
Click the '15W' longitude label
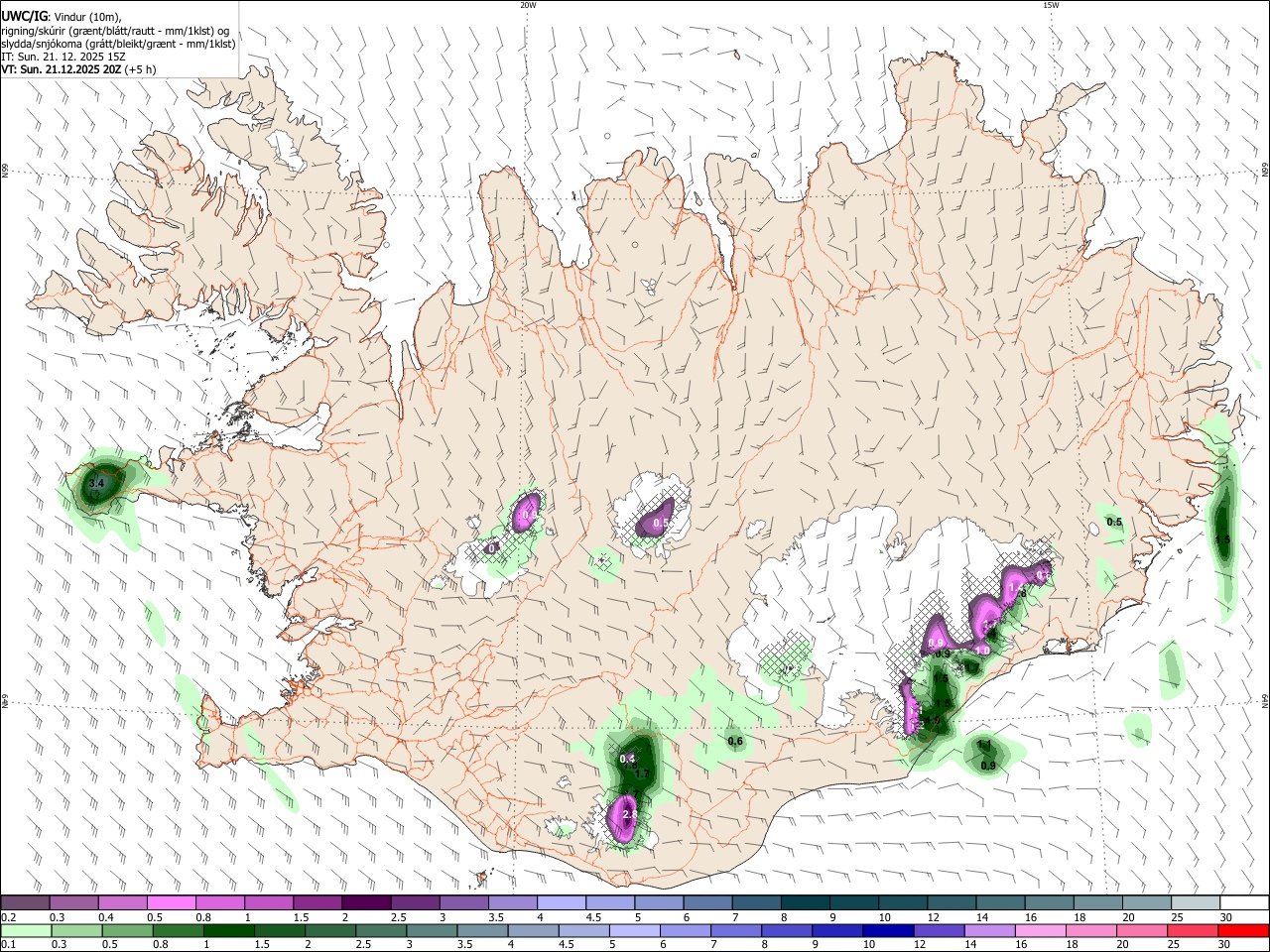pyautogui.click(x=1051, y=5)
